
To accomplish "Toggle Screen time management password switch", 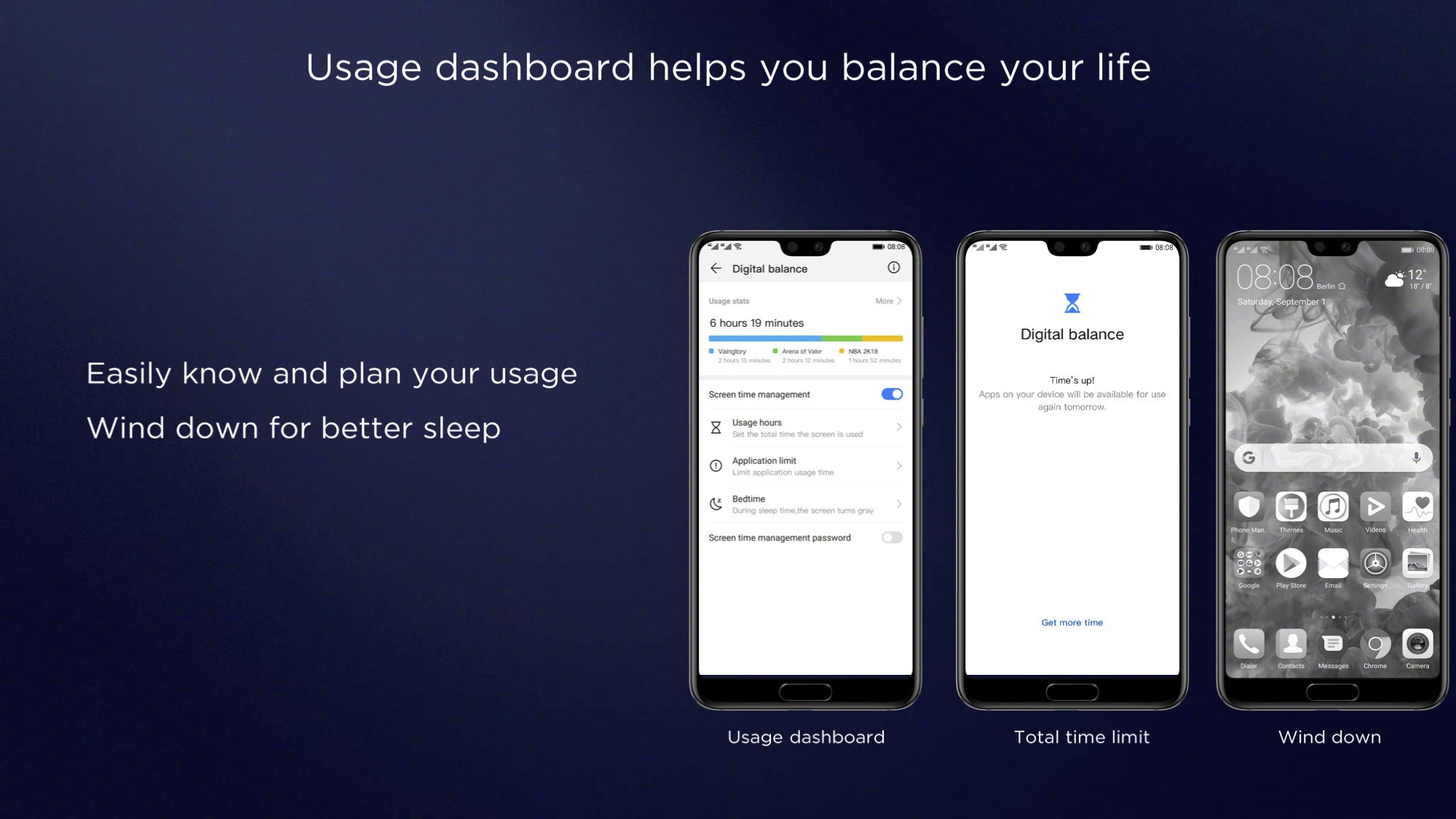I will click(x=890, y=537).
